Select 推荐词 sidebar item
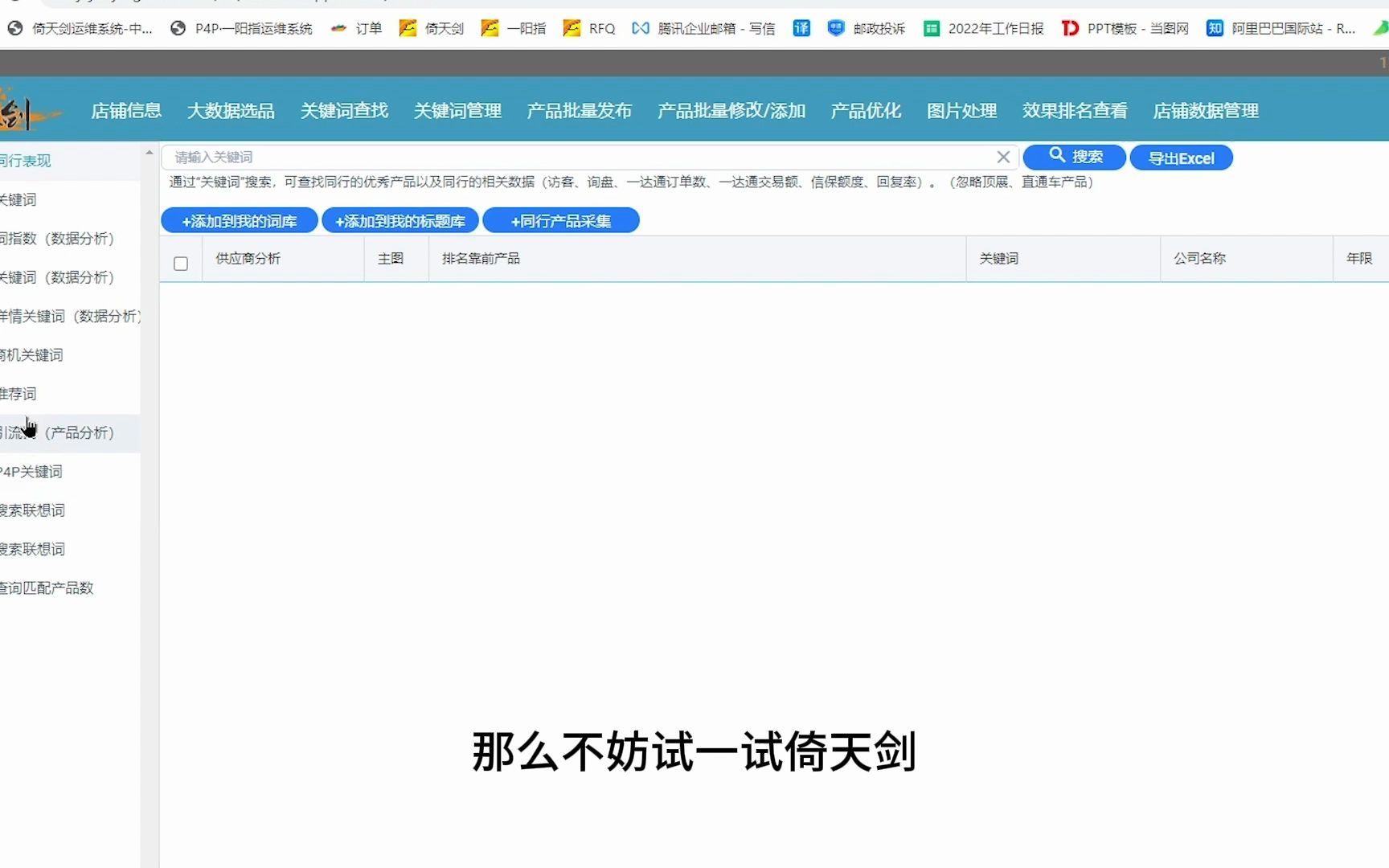Viewport: 1389px width, 868px height. (70, 394)
